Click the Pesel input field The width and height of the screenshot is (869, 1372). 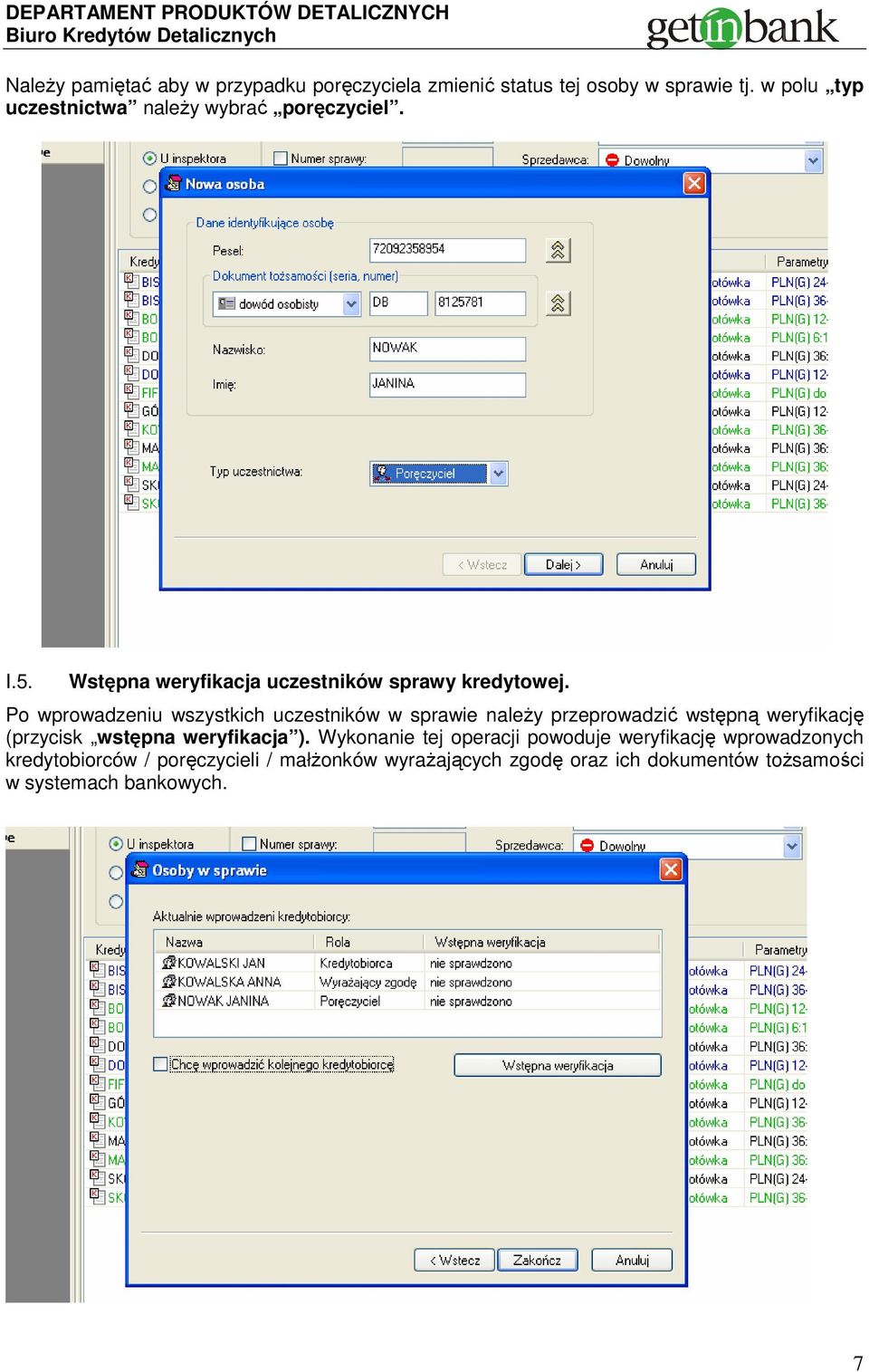click(447, 250)
